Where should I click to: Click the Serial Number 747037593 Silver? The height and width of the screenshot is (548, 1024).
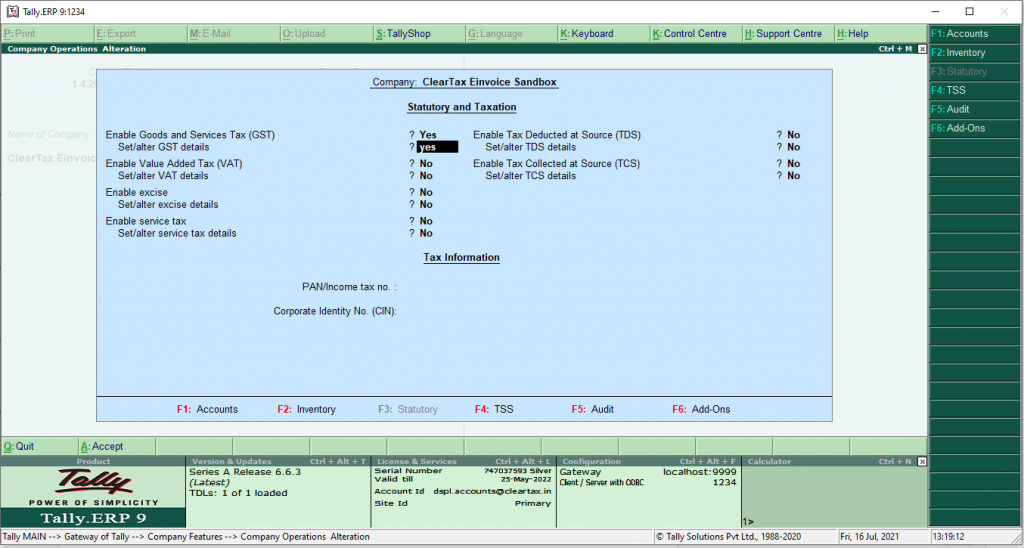[462, 471]
